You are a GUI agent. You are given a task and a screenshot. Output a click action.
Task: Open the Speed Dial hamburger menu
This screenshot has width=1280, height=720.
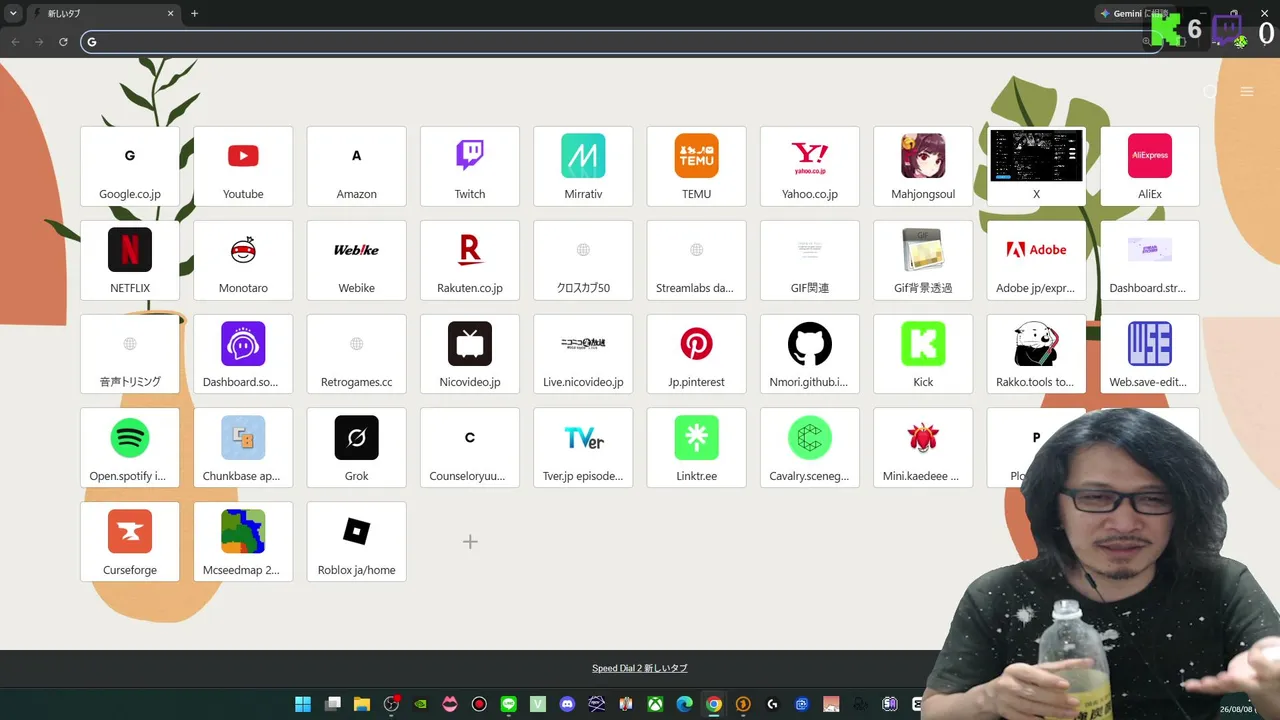coord(1247,92)
